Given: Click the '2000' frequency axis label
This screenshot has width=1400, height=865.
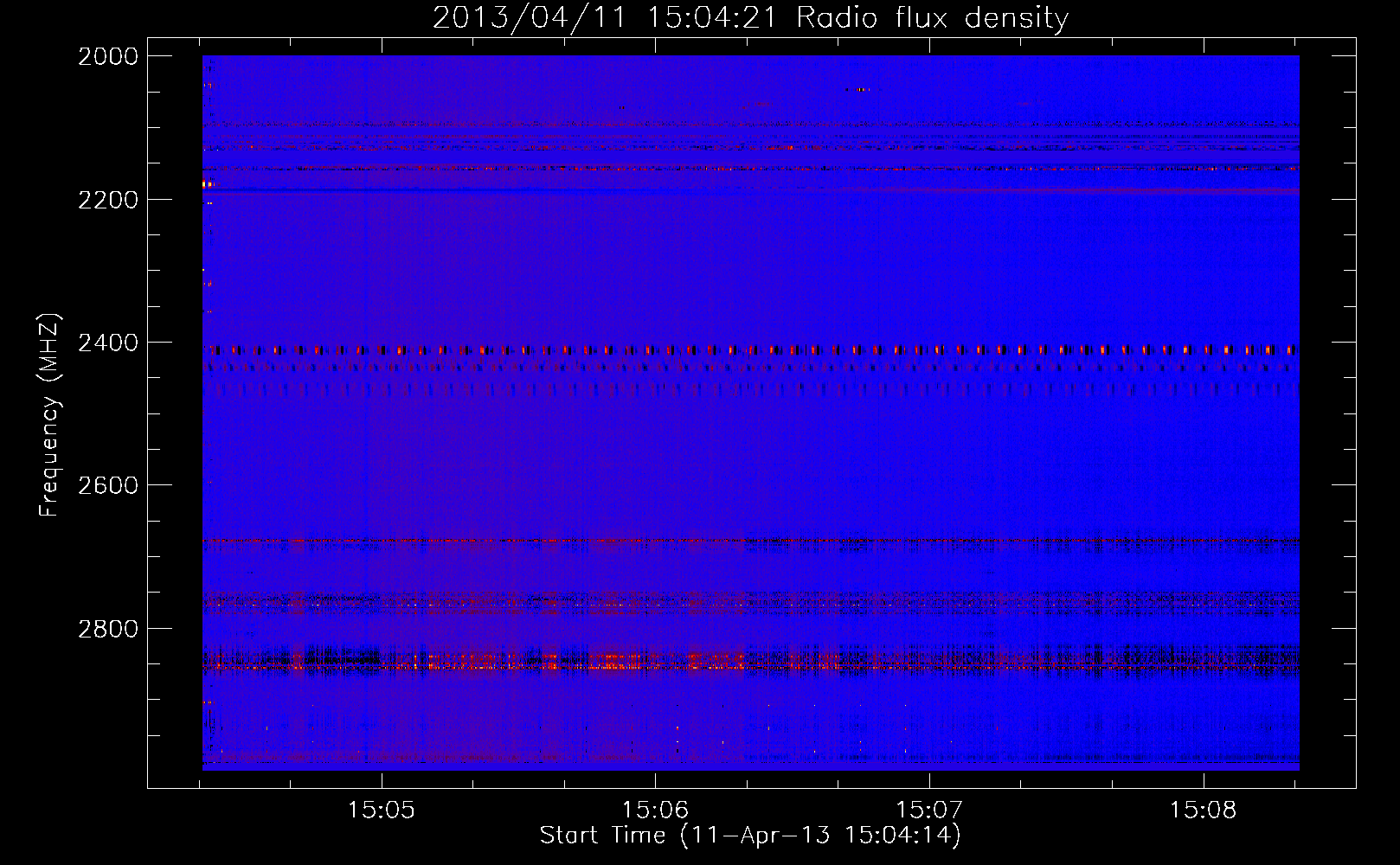Looking at the screenshot, I should [108, 56].
